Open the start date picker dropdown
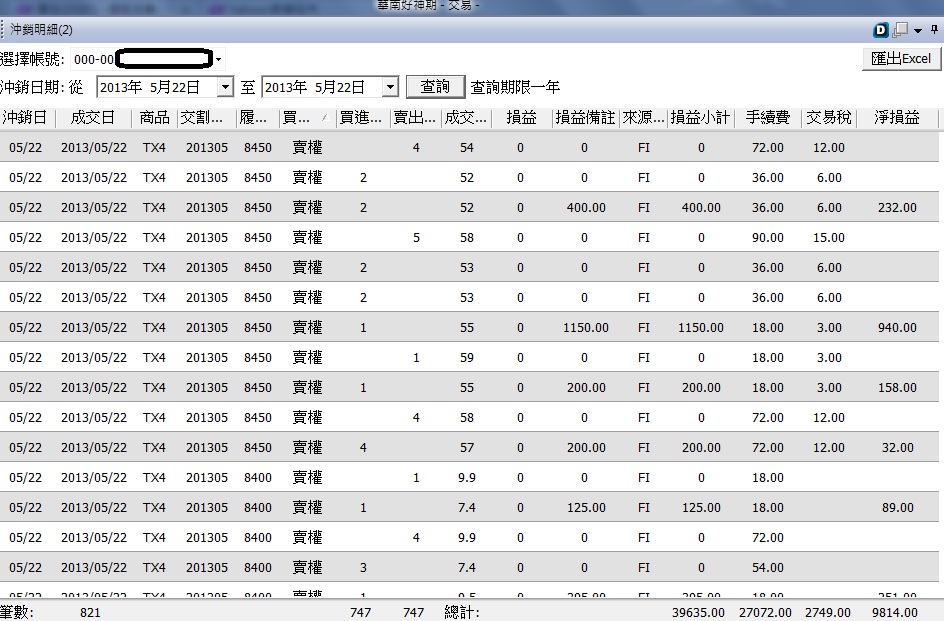 pos(225,87)
